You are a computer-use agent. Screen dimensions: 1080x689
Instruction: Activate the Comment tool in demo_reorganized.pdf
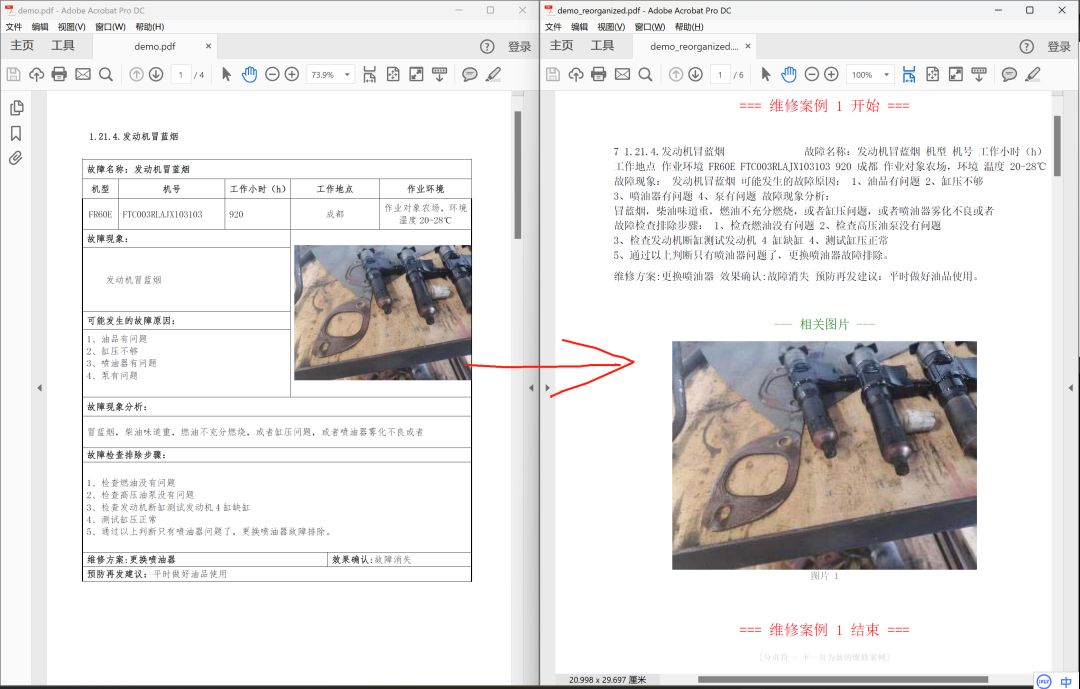pyautogui.click(x=1009, y=73)
